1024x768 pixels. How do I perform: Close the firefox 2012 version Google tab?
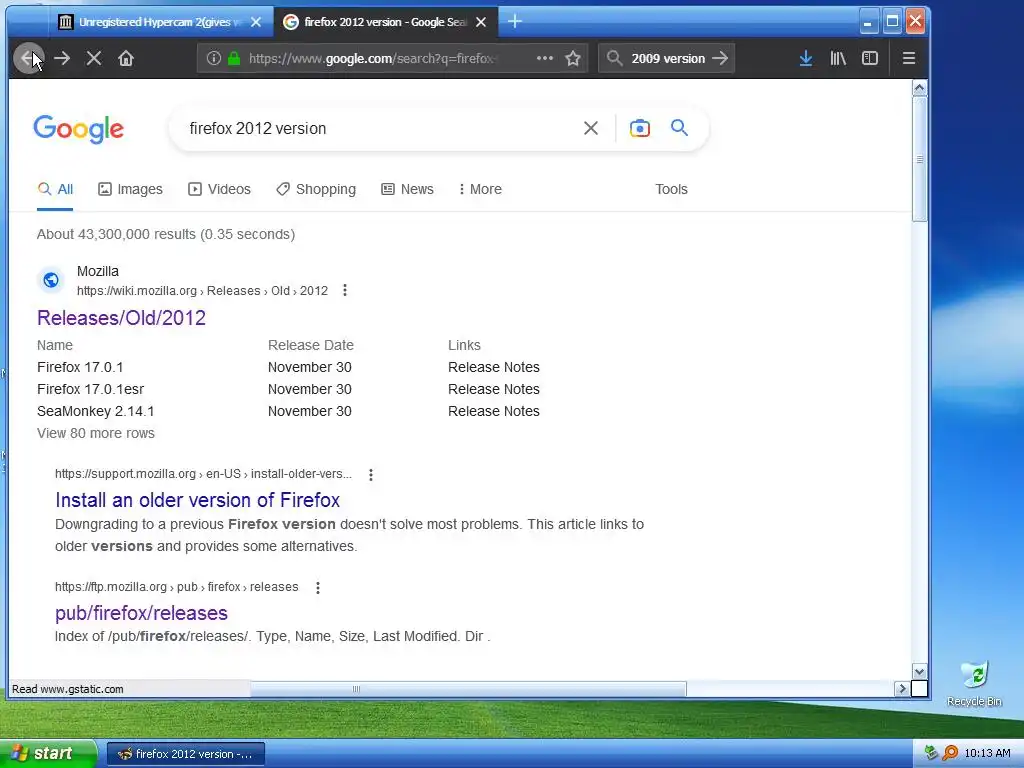(x=481, y=22)
